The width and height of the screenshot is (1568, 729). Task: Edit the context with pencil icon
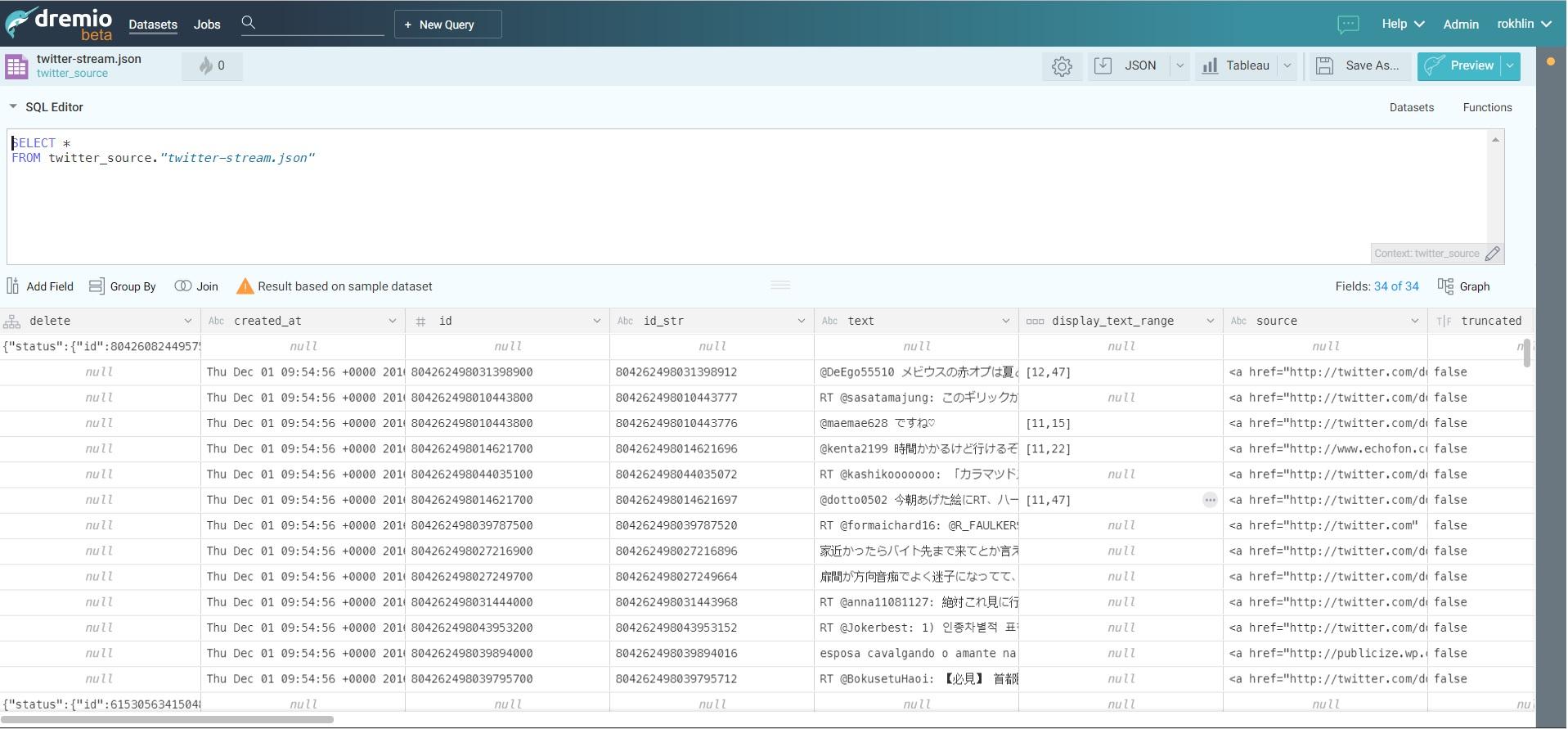tap(1493, 254)
